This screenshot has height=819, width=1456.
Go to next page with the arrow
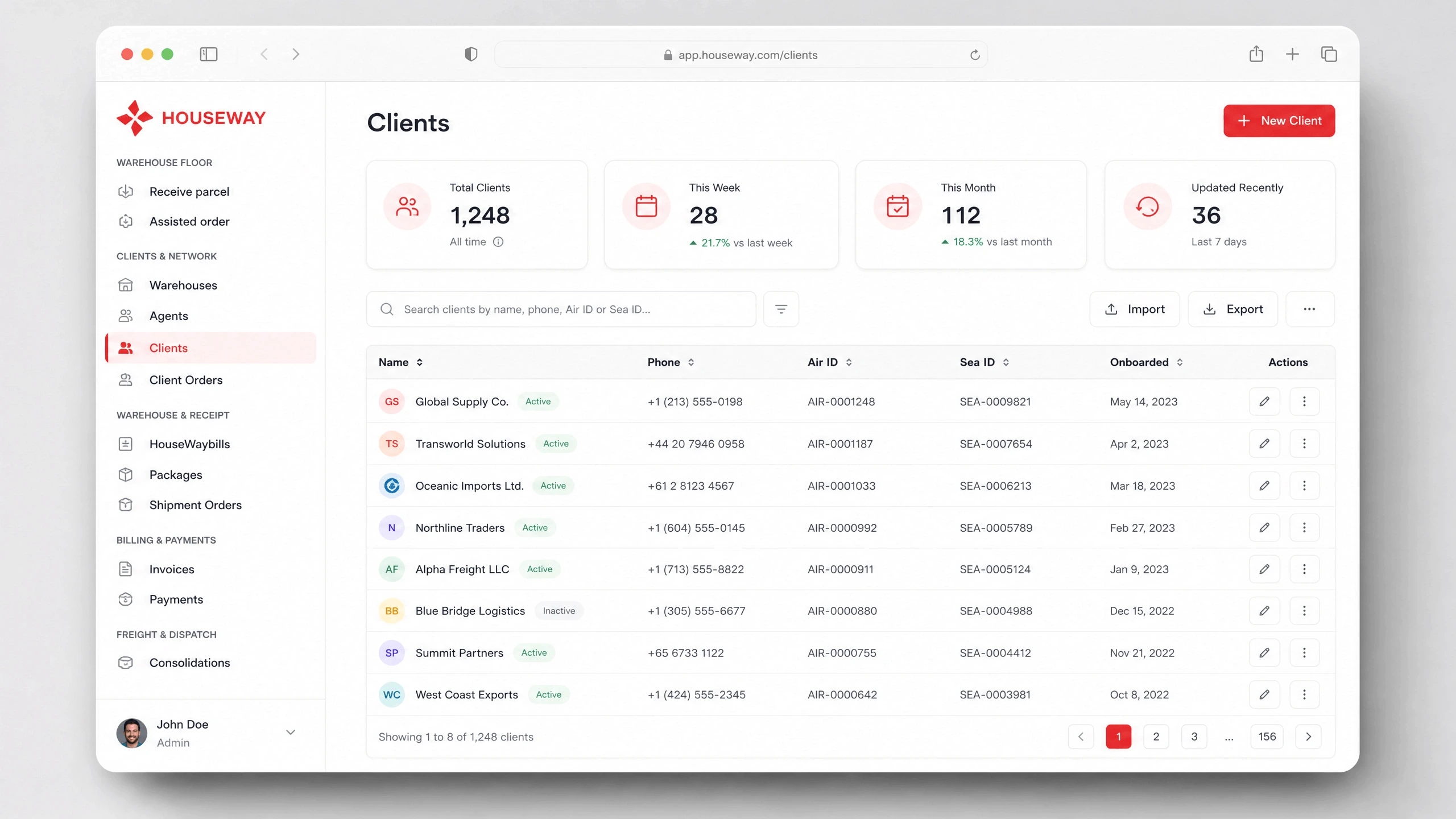pyautogui.click(x=1309, y=737)
